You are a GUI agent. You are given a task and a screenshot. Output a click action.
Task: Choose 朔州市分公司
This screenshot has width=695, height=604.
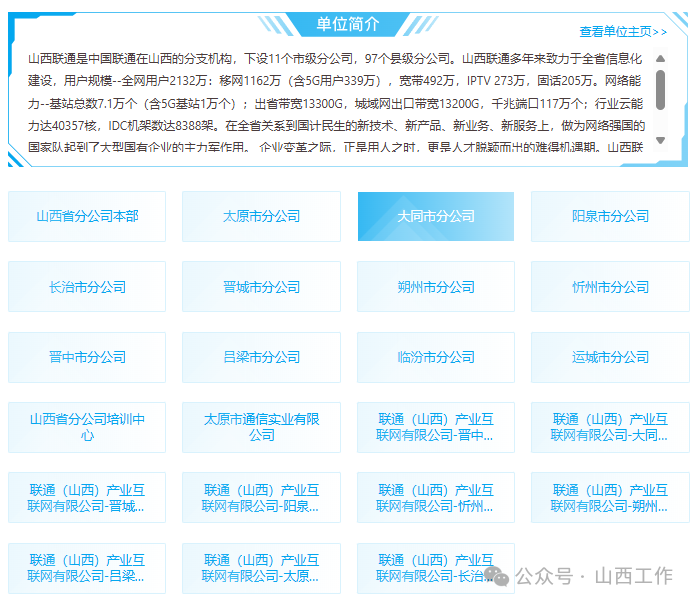tap(436, 287)
